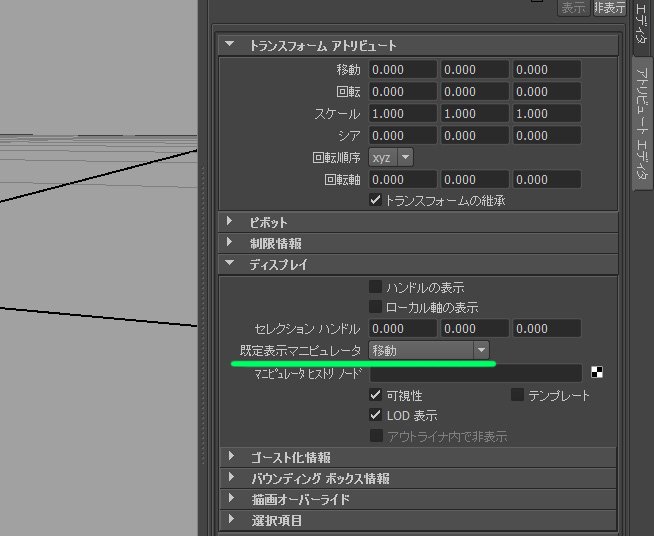Click the 表示 button
Image resolution: width=654 pixels, height=536 pixels.
(x=574, y=8)
